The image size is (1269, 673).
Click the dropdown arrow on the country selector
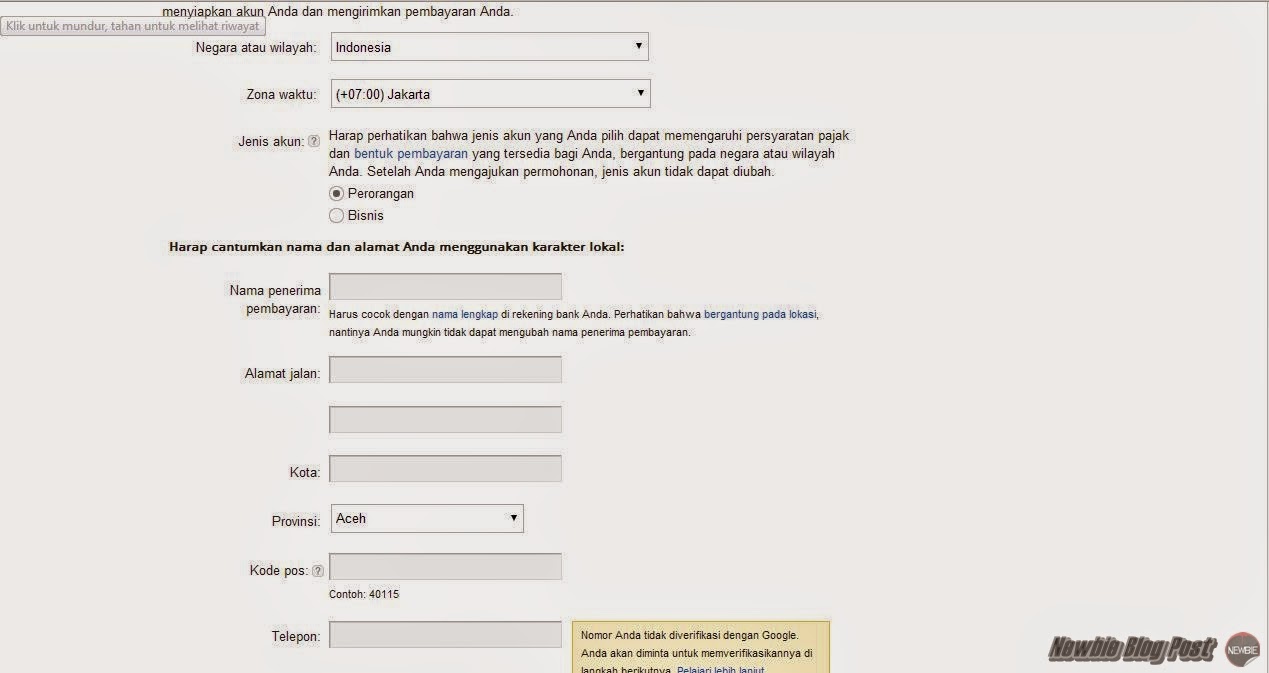tap(639, 46)
